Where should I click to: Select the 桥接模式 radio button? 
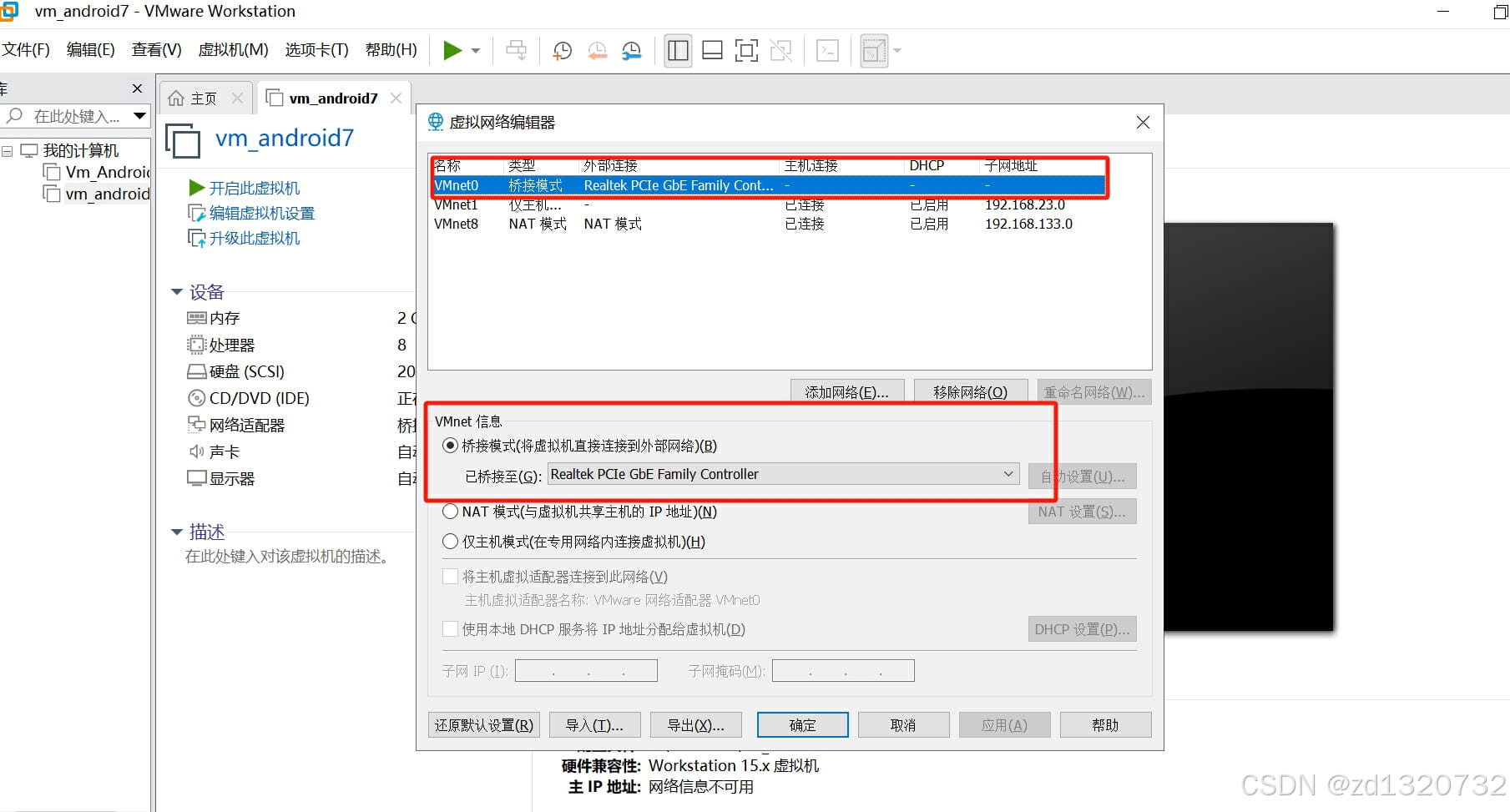click(x=451, y=446)
